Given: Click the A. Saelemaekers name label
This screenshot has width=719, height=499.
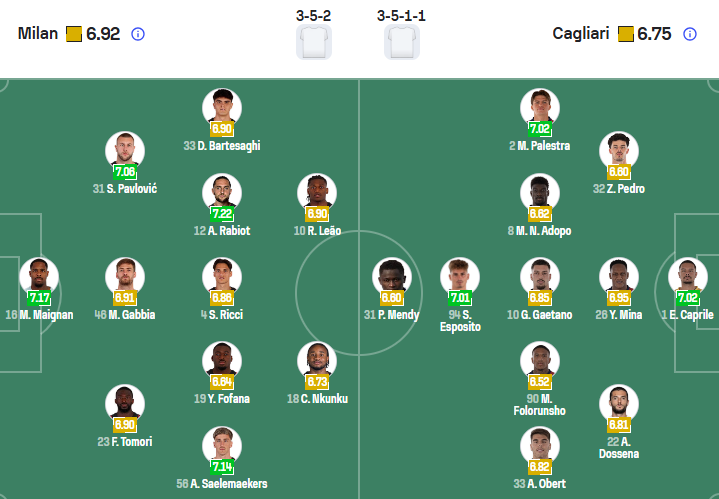Looking at the screenshot, I should (222, 483).
